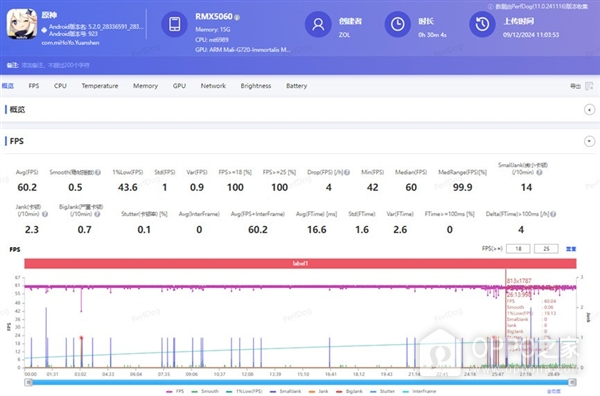Click the duration clock icon
This screenshot has height=396, width=600.
pyautogui.click(x=398, y=24)
